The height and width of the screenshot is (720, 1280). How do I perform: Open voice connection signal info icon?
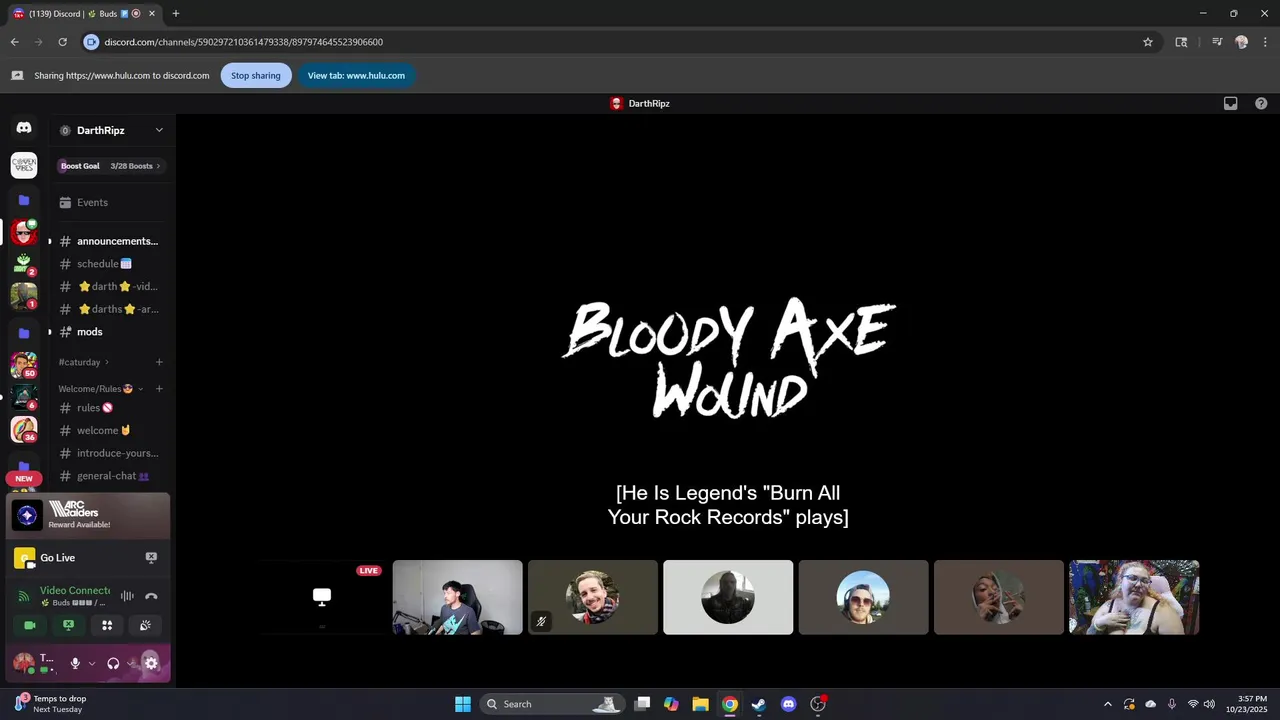(24, 596)
